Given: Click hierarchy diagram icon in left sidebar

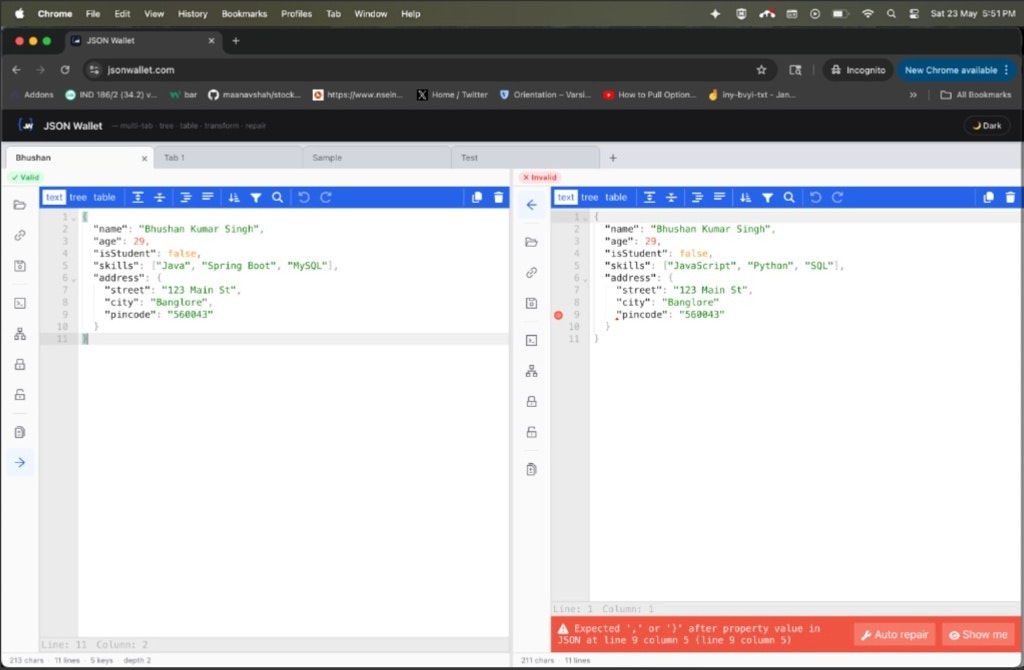Looking at the screenshot, I should tap(20, 334).
